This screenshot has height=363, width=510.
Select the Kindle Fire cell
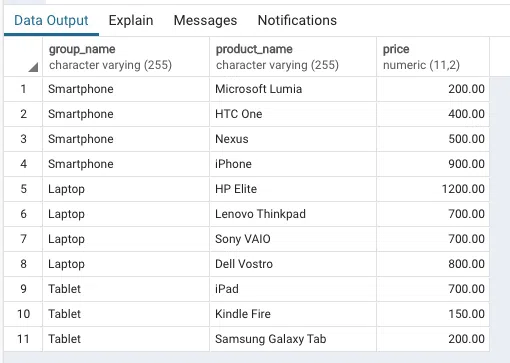[x=293, y=314]
